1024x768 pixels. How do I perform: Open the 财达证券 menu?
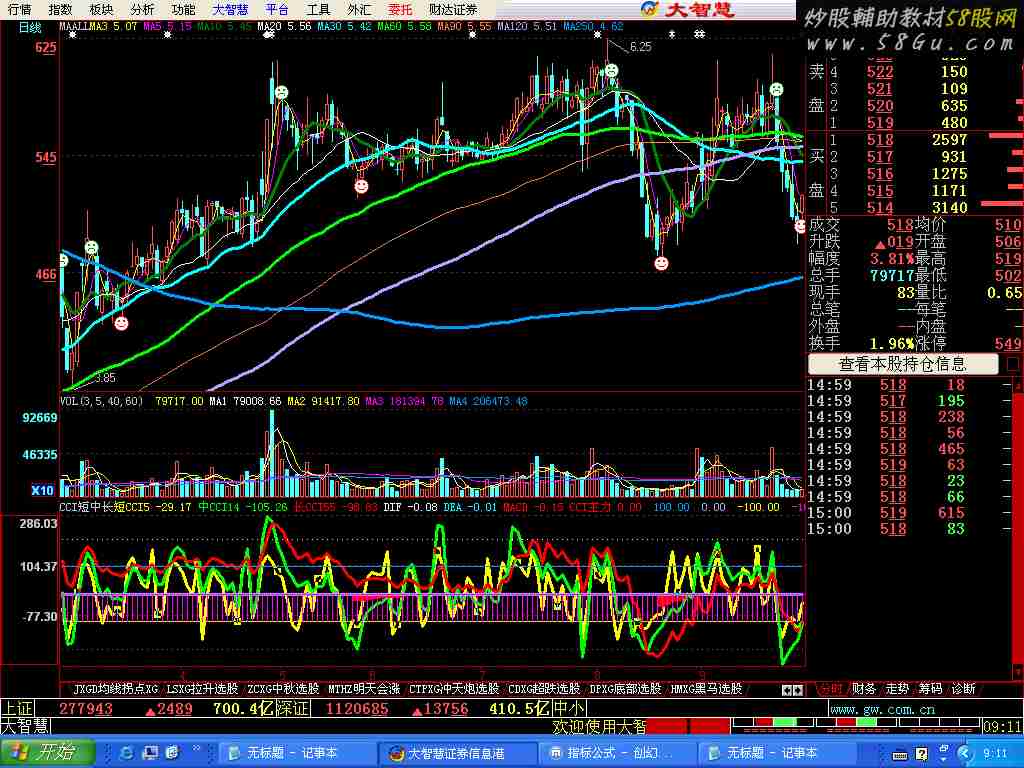(x=453, y=9)
